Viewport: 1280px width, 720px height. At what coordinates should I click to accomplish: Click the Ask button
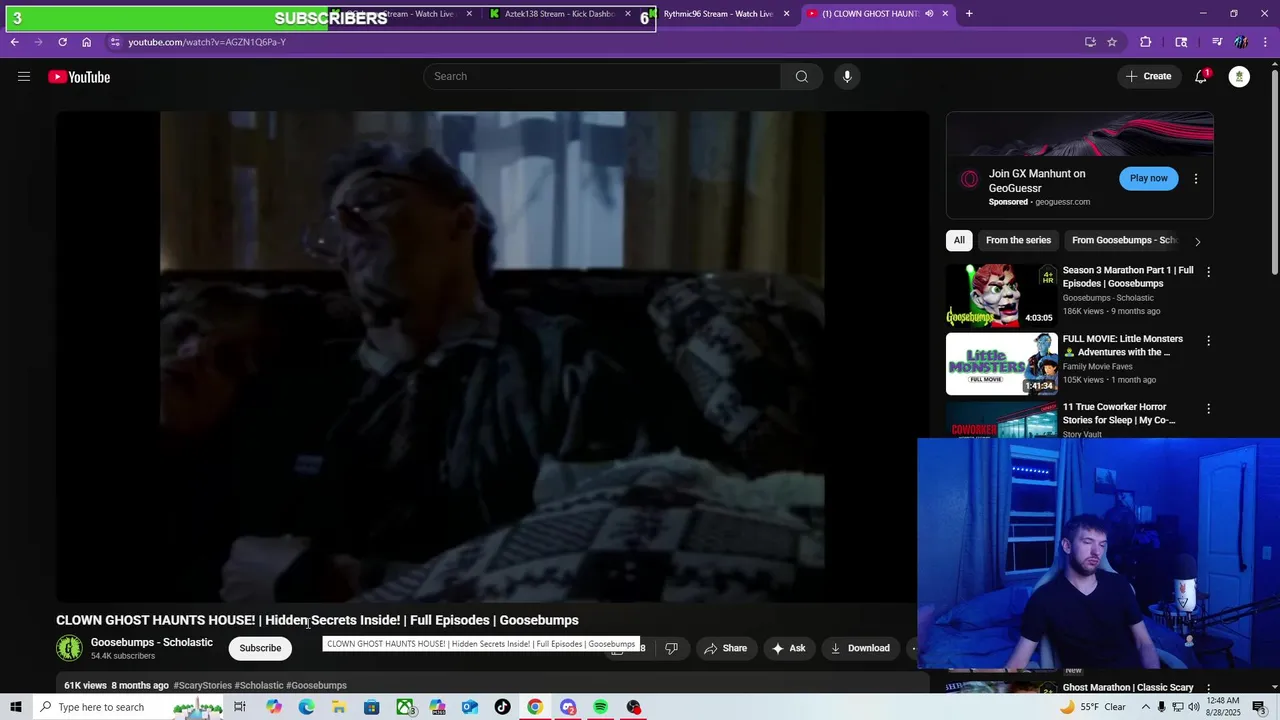pos(788,648)
